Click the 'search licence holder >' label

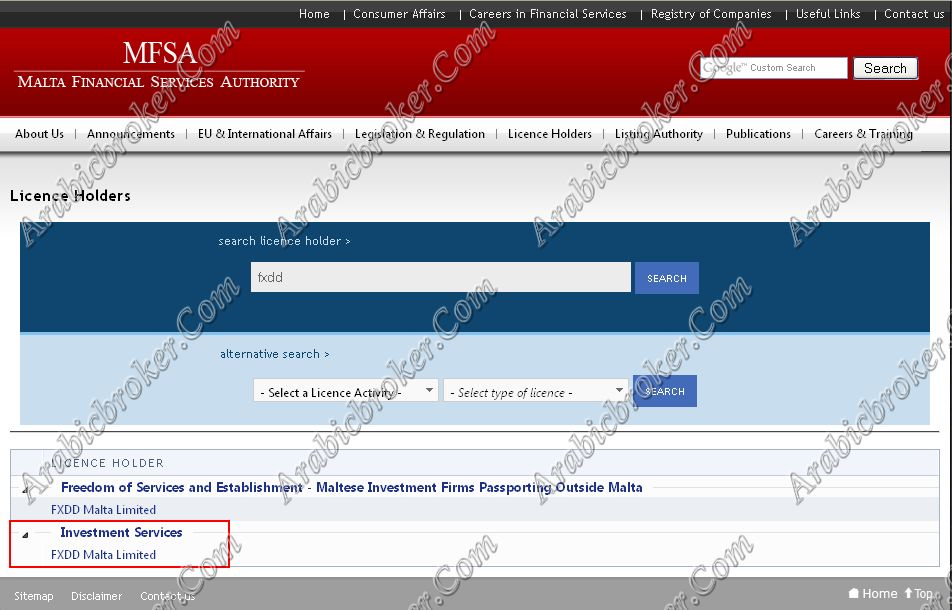(284, 241)
